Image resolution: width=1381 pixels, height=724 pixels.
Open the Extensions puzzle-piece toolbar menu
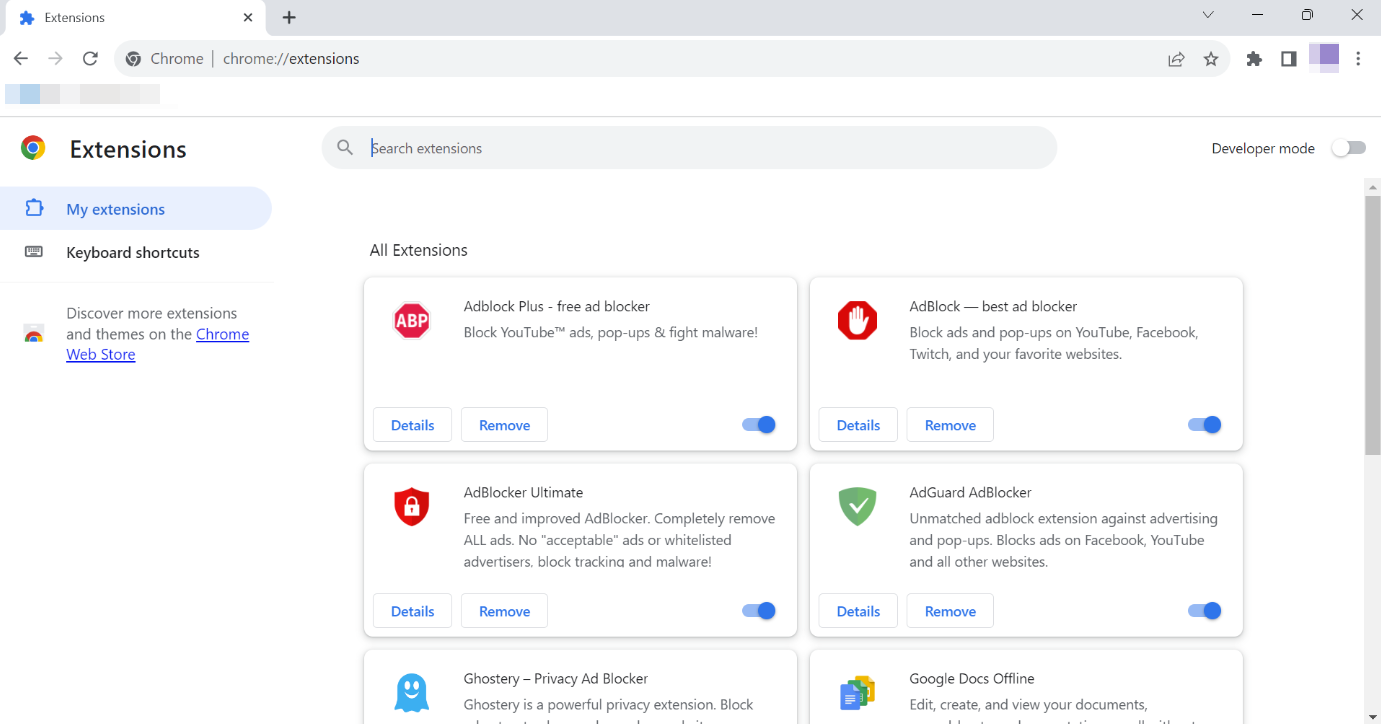pos(1254,59)
